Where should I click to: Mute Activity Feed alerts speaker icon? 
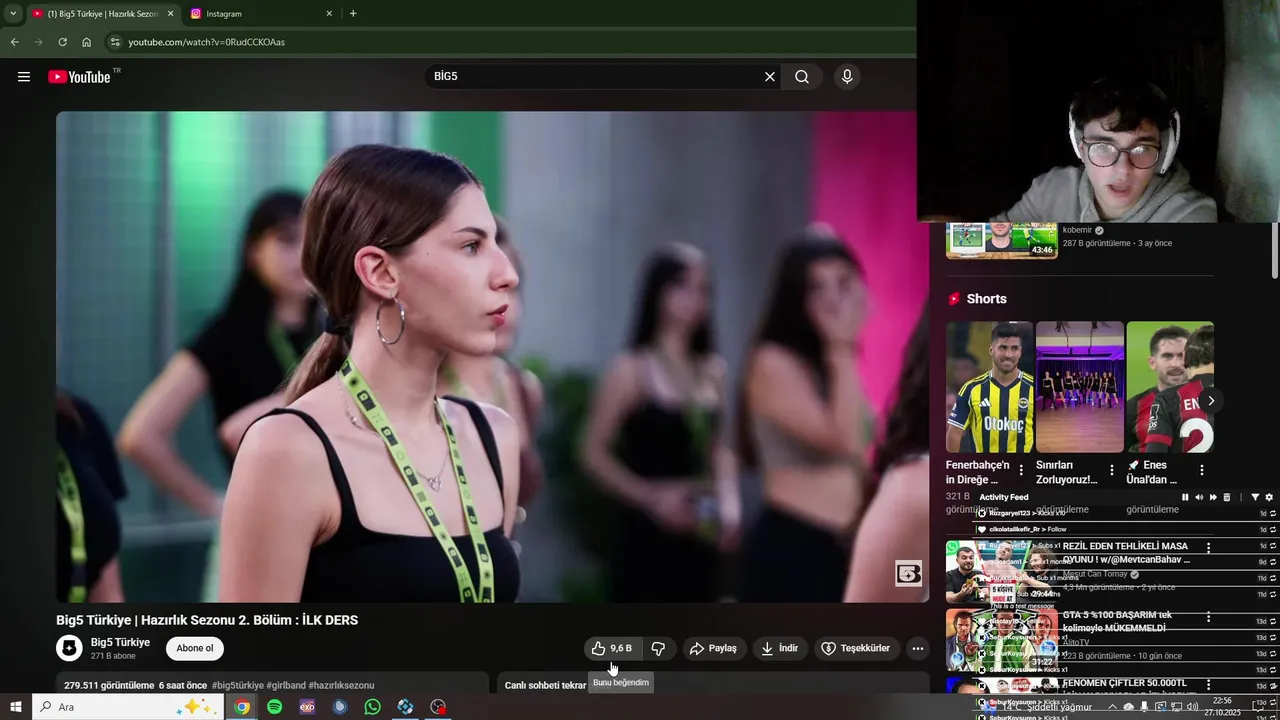click(x=1199, y=497)
